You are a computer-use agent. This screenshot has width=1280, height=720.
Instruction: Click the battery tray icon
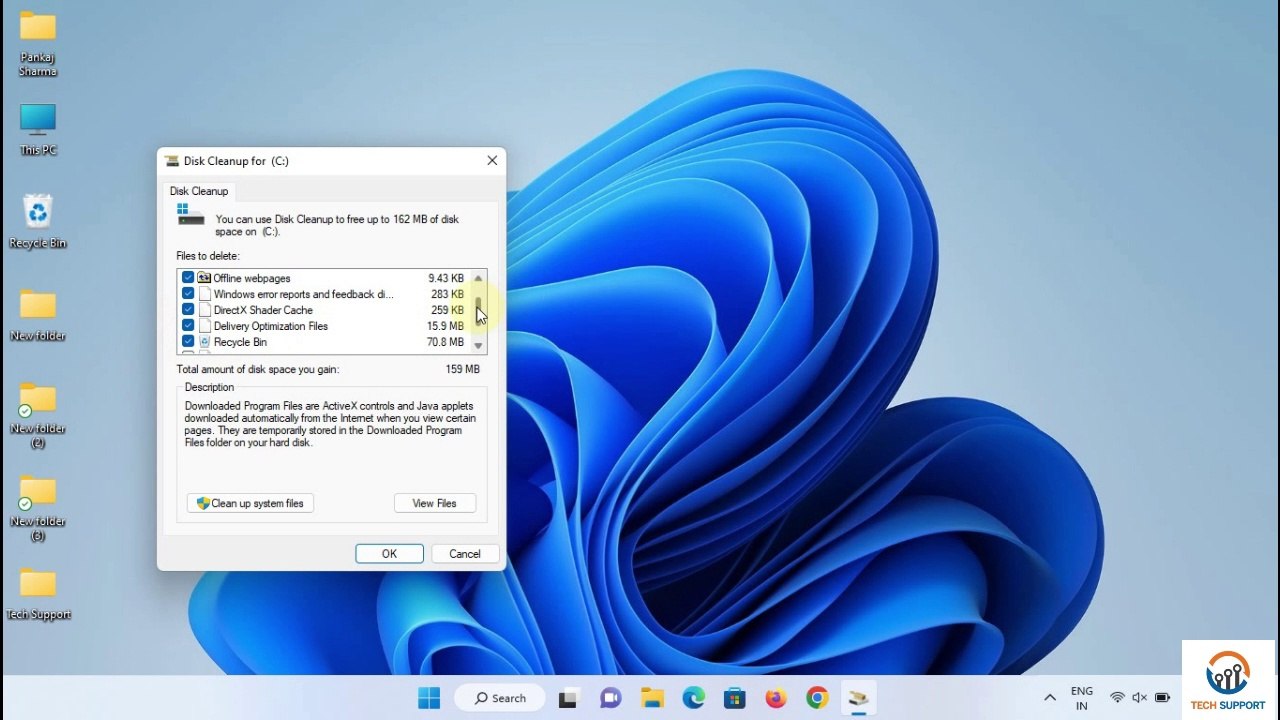[1162, 698]
